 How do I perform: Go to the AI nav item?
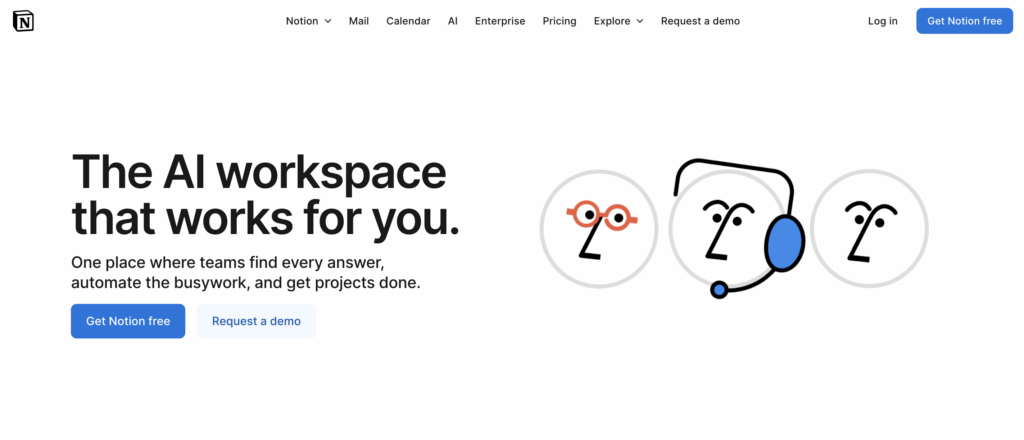tap(453, 21)
